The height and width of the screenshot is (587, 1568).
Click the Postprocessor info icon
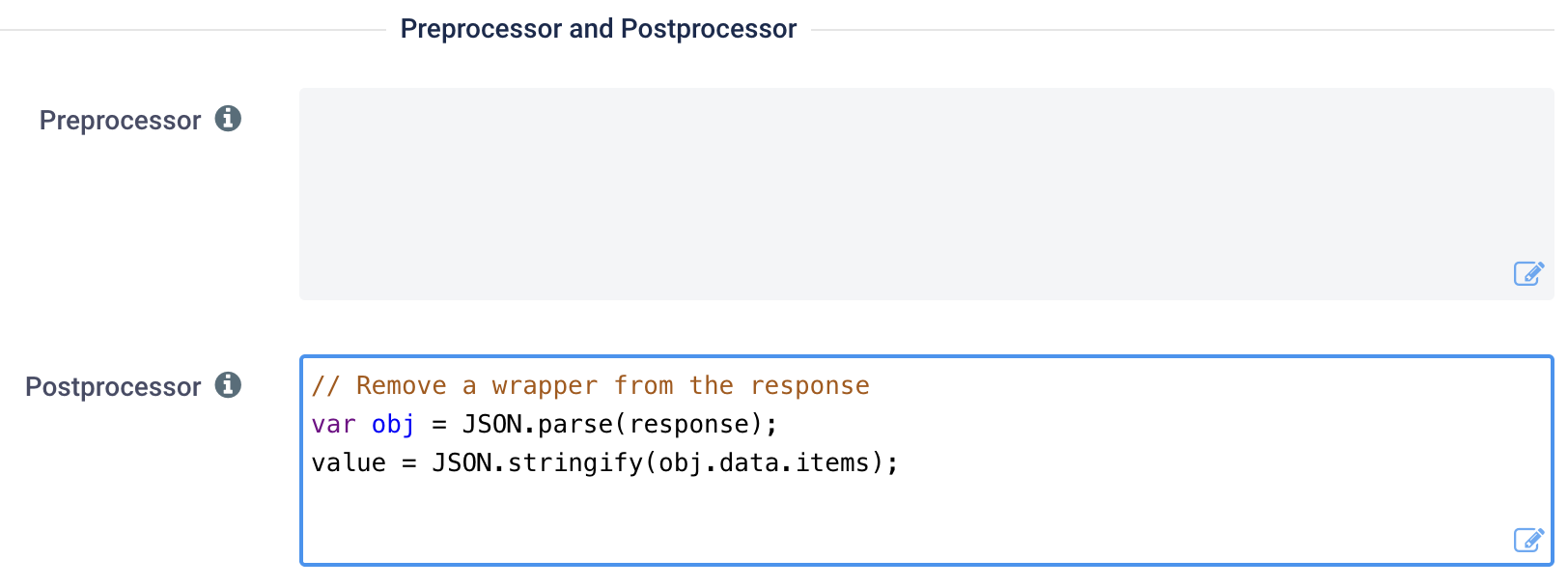[x=228, y=385]
